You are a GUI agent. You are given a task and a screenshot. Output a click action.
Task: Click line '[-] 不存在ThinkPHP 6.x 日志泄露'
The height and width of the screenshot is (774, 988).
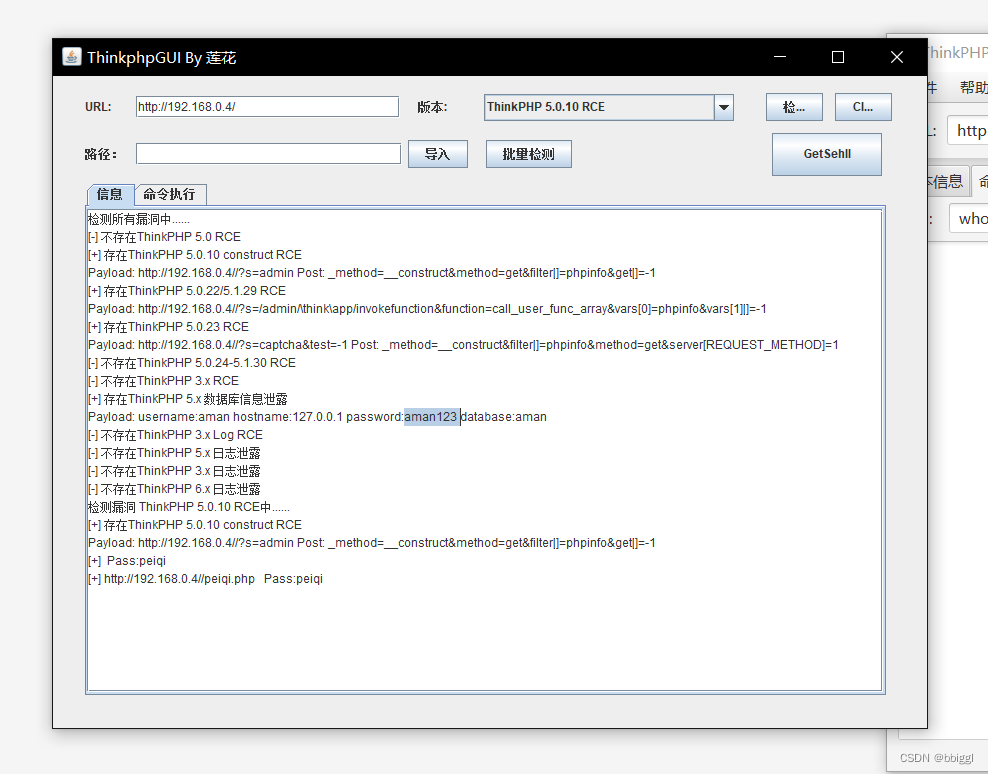click(x=174, y=489)
